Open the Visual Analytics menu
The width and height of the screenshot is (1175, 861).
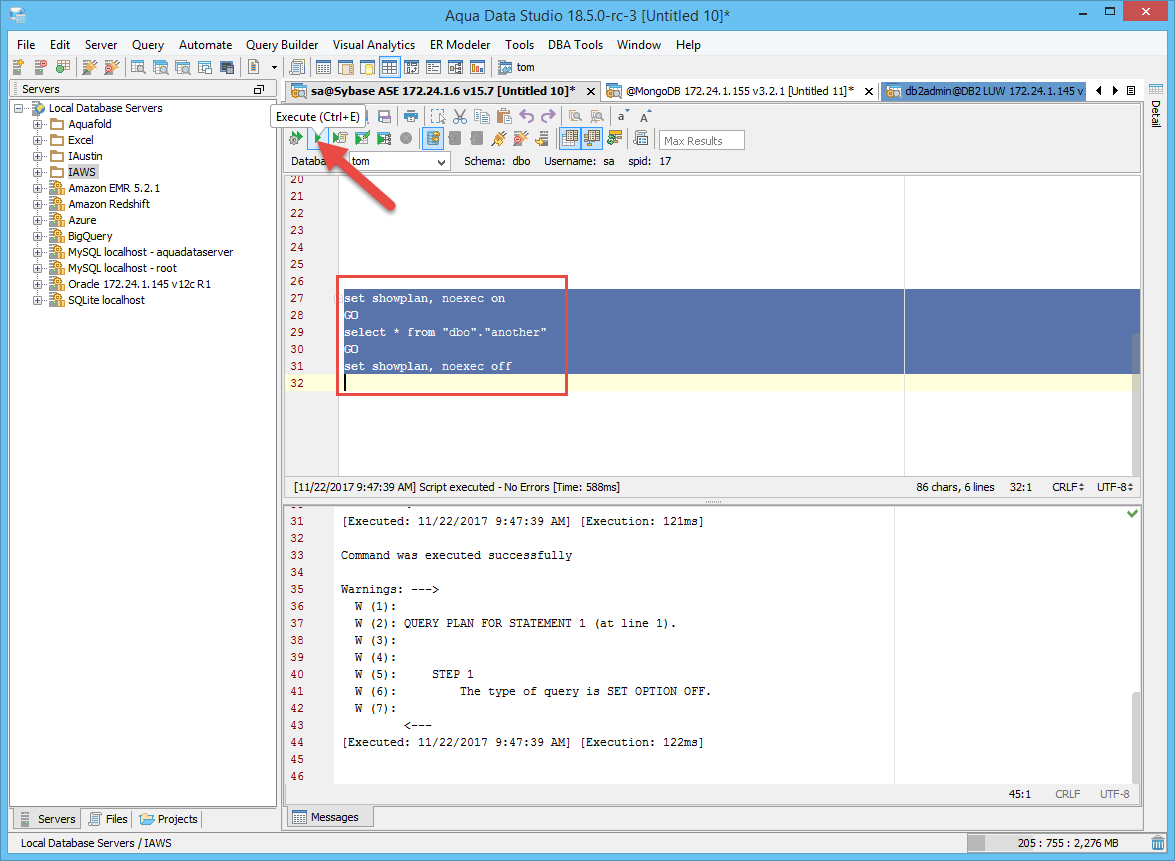(374, 45)
